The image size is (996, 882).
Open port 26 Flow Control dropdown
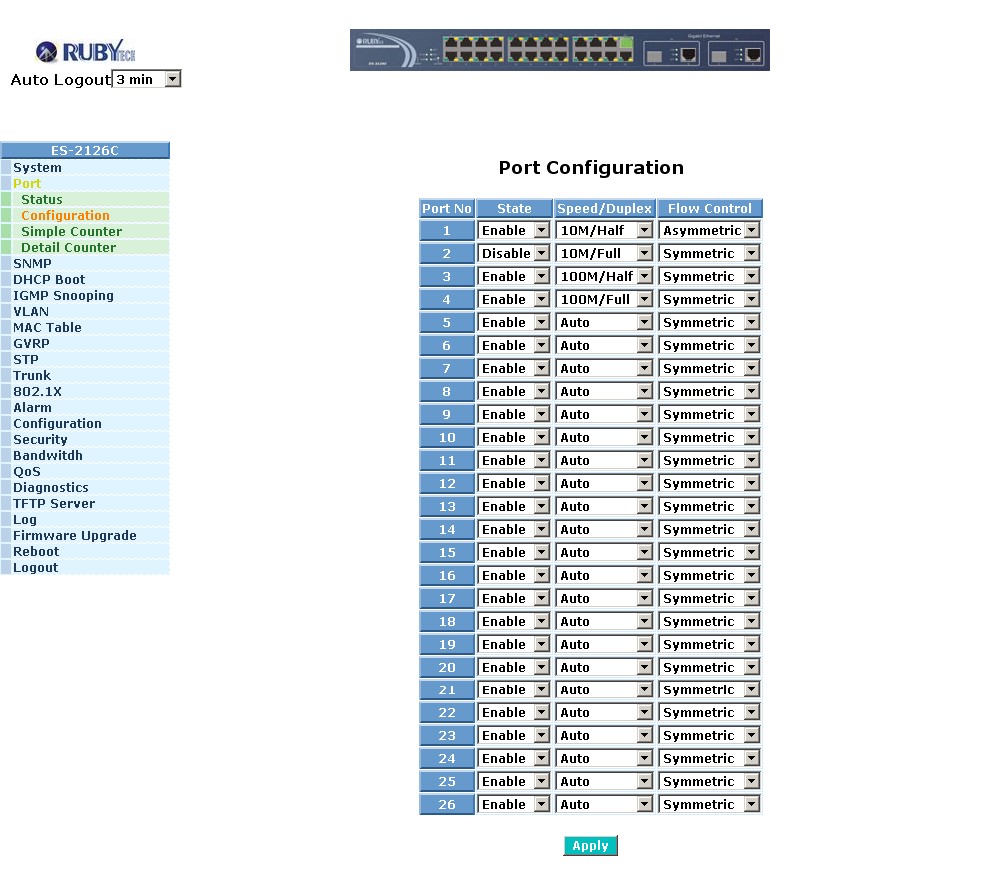710,804
